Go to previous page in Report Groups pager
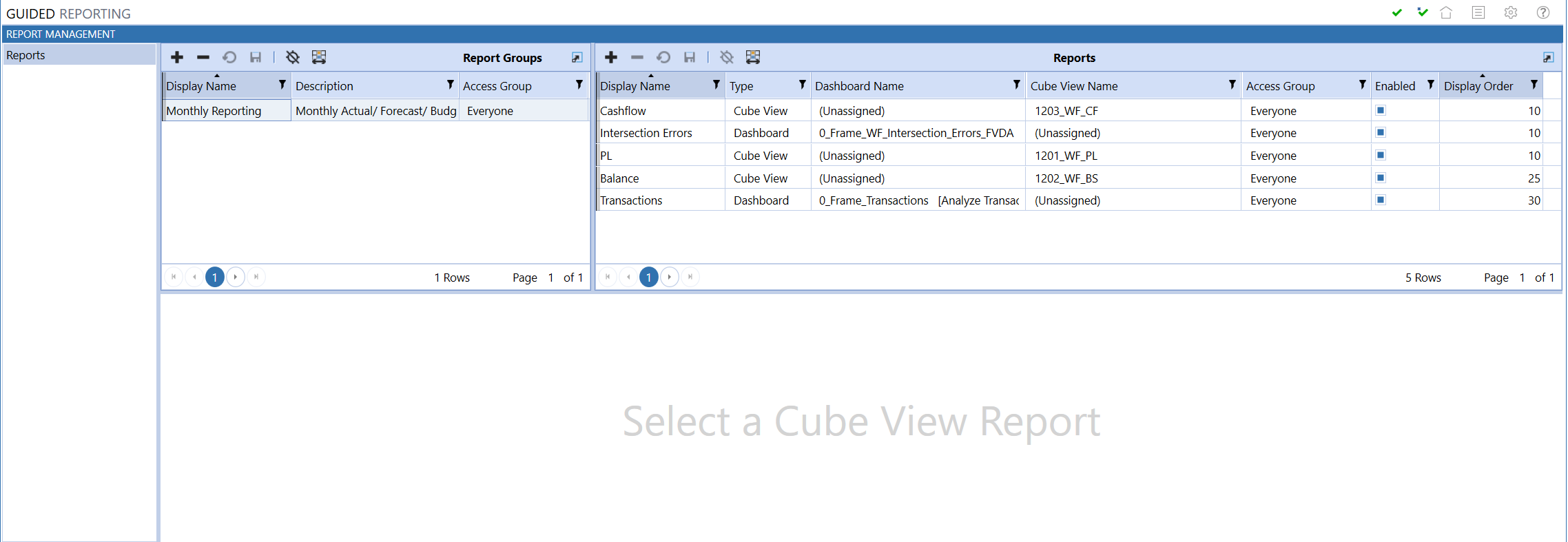Screen dimensions: 1568x542 (194, 277)
